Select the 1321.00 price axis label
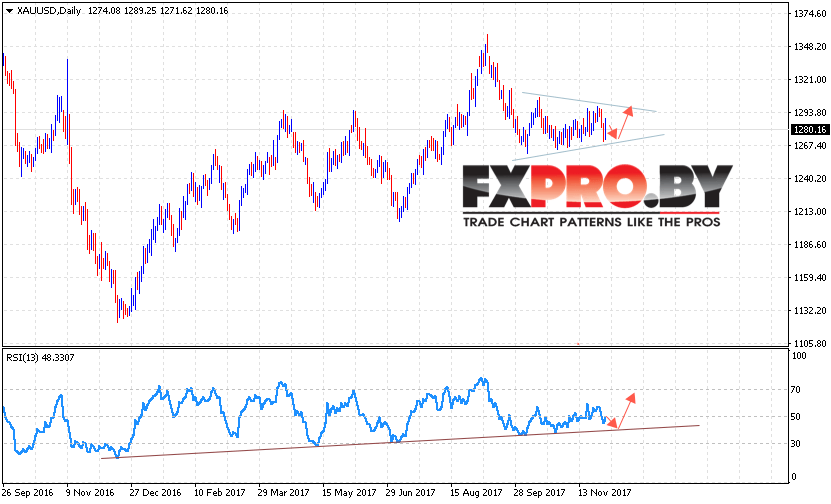Image resolution: width=831 pixels, height=504 pixels. pos(810,79)
